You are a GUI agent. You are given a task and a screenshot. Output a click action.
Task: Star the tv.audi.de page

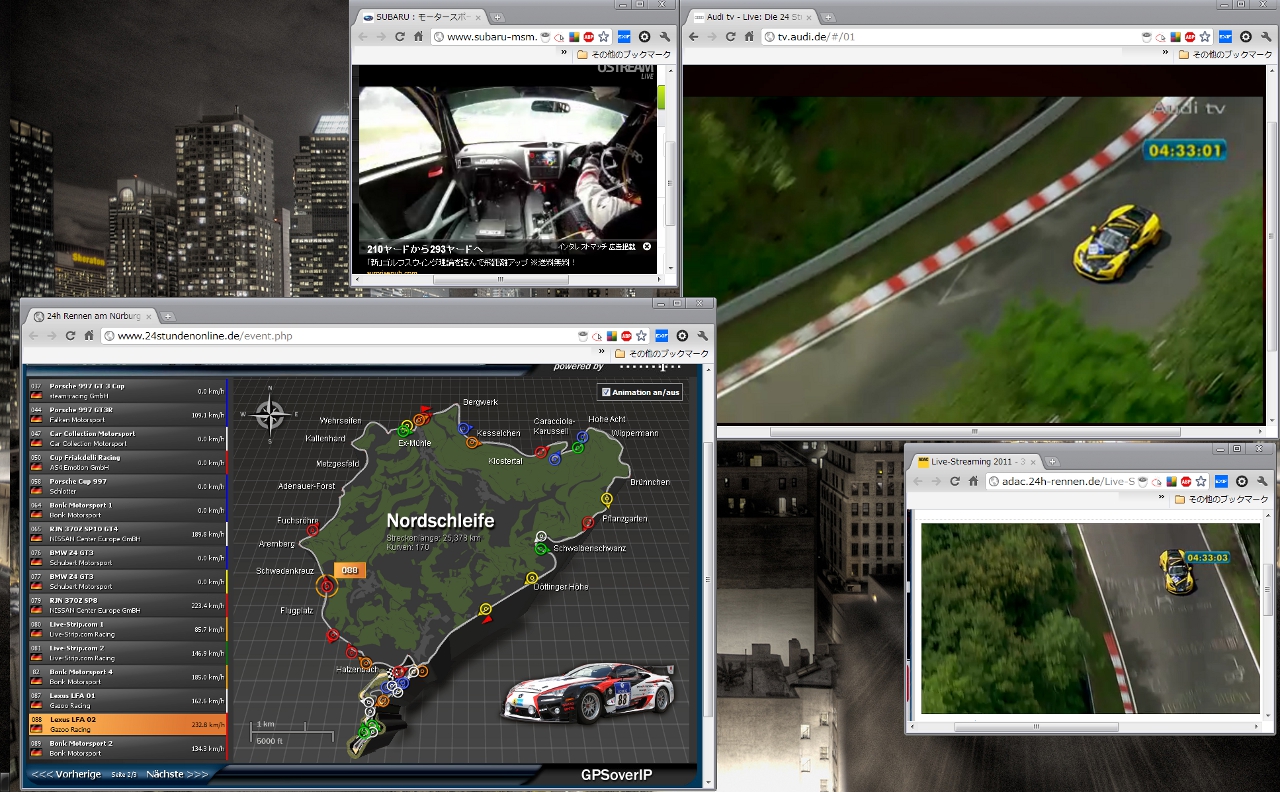pyautogui.click(x=1206, y=36)
